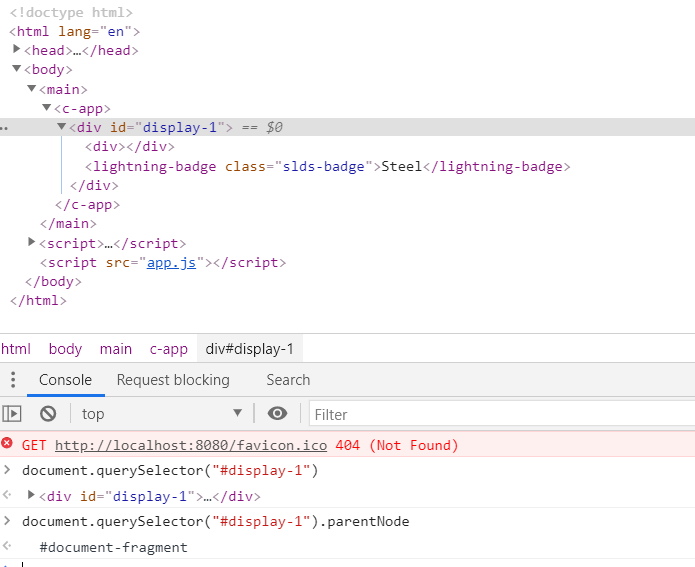The height and width of the screenshot is (567, 695).
Task: Select the closing main tag line
Action: (x=68, y=223)
